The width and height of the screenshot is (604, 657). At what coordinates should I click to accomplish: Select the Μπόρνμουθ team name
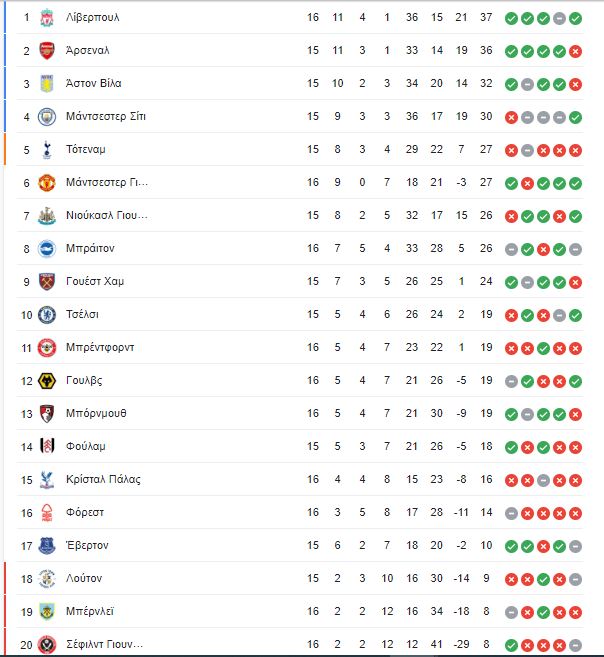point(96,414)
